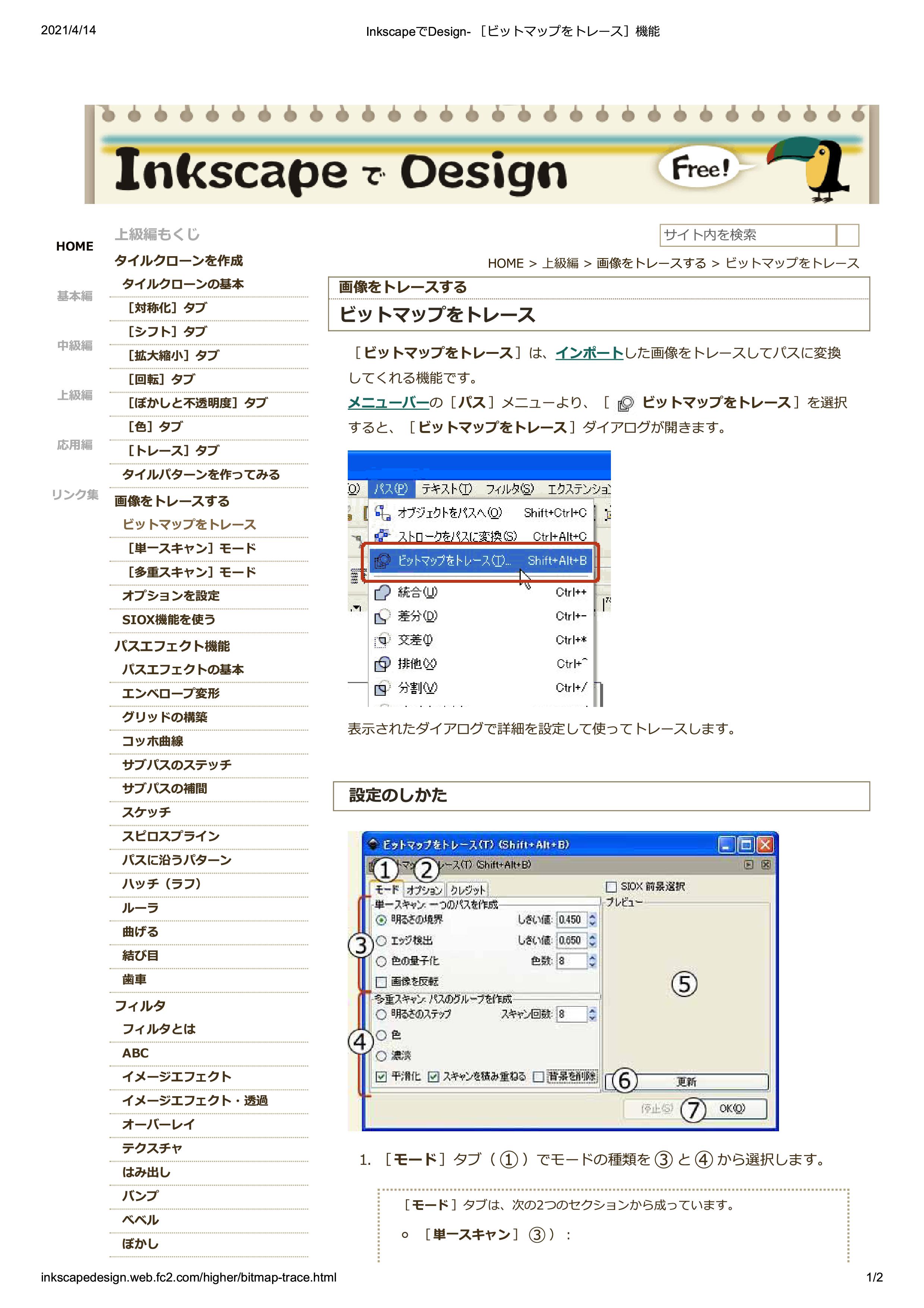The width and height of the screenshot is (924, 1308).
Task: Click breadcrumb 上級編
Action: [560, 264]
